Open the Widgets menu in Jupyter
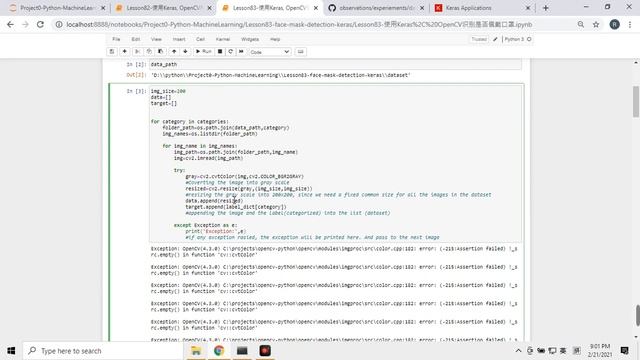The height and width of the screenshot is (360, 640). click(x=250, y=39)
